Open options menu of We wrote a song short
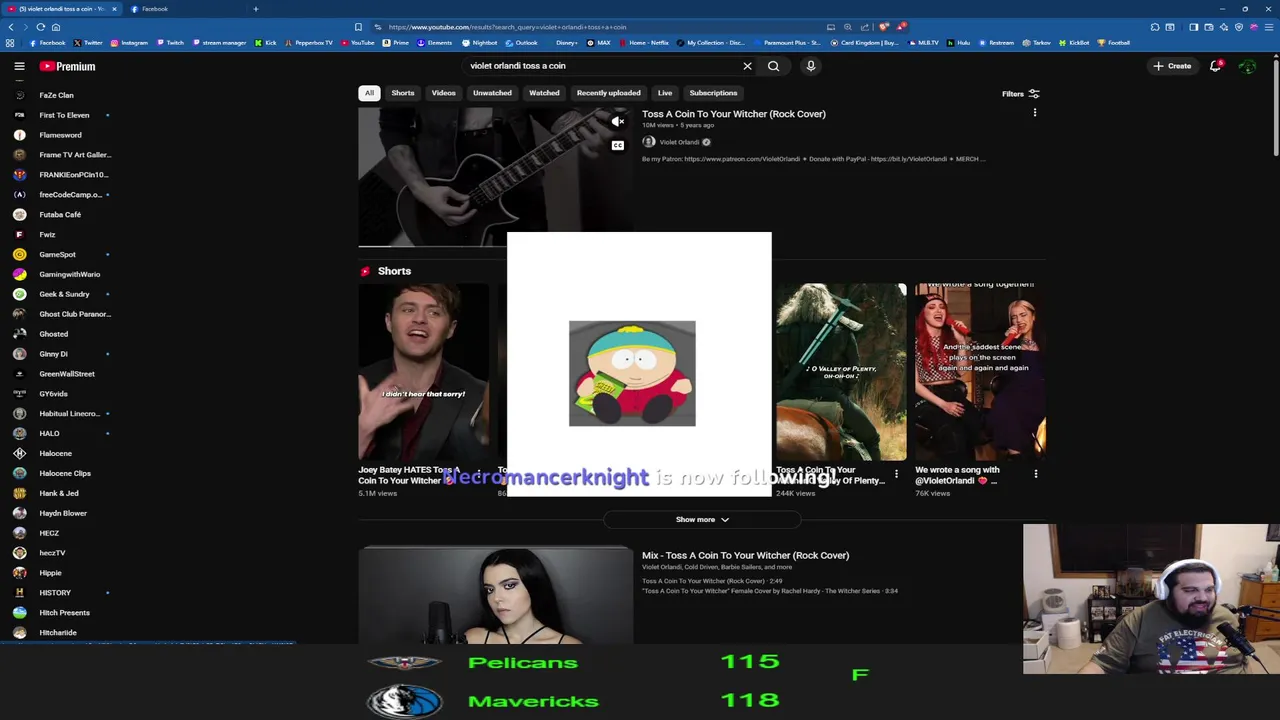The width and height of the screenshot is (1280, 720). (1036, 474)
